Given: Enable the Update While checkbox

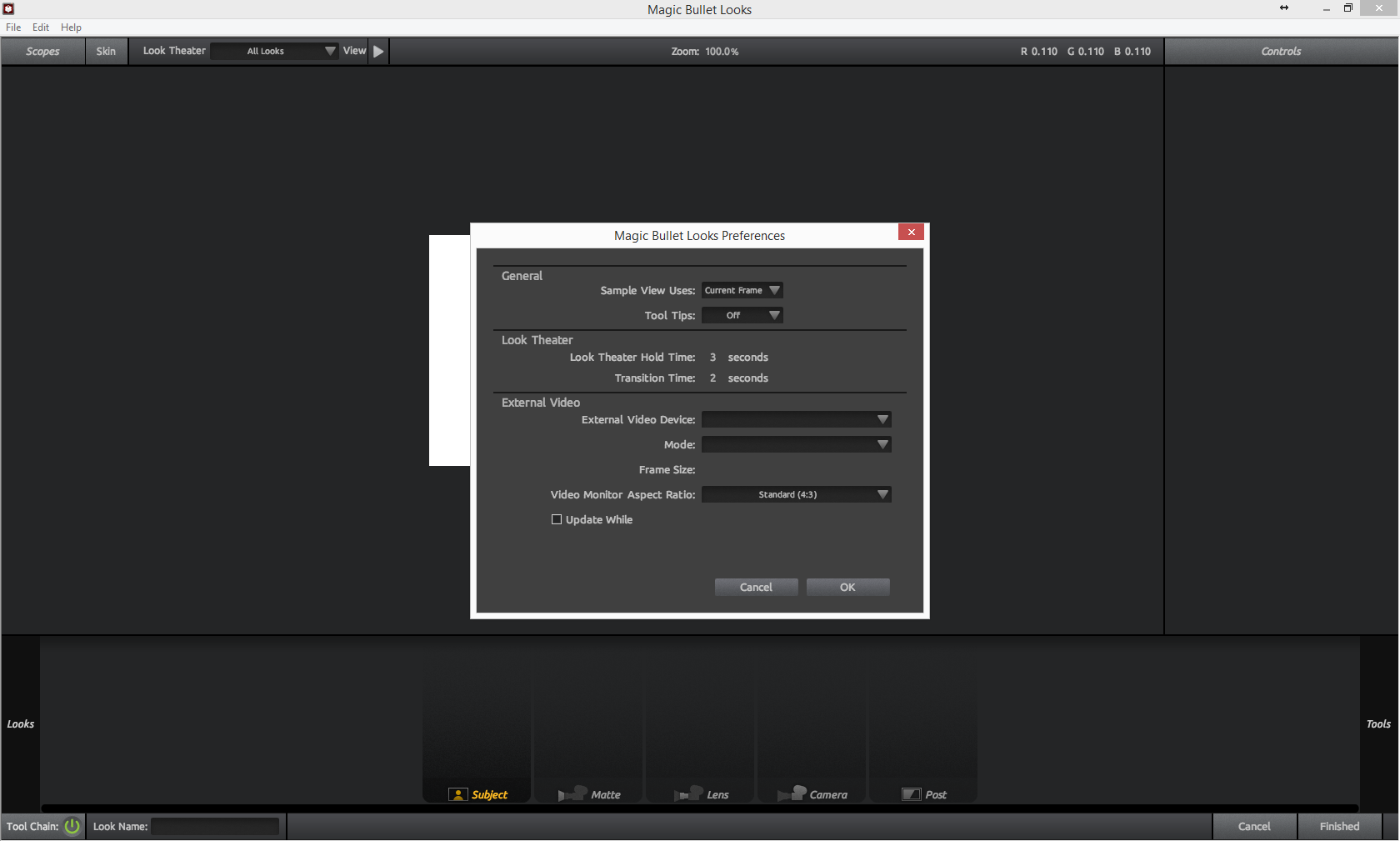Looking at the screenshot, I should click(x=557, y=519).
